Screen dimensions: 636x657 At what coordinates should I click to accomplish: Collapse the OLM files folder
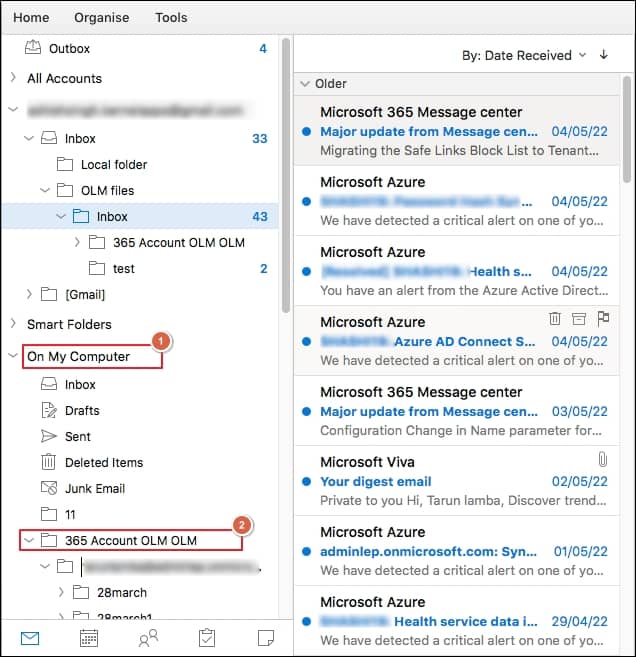tap(45, 190)
